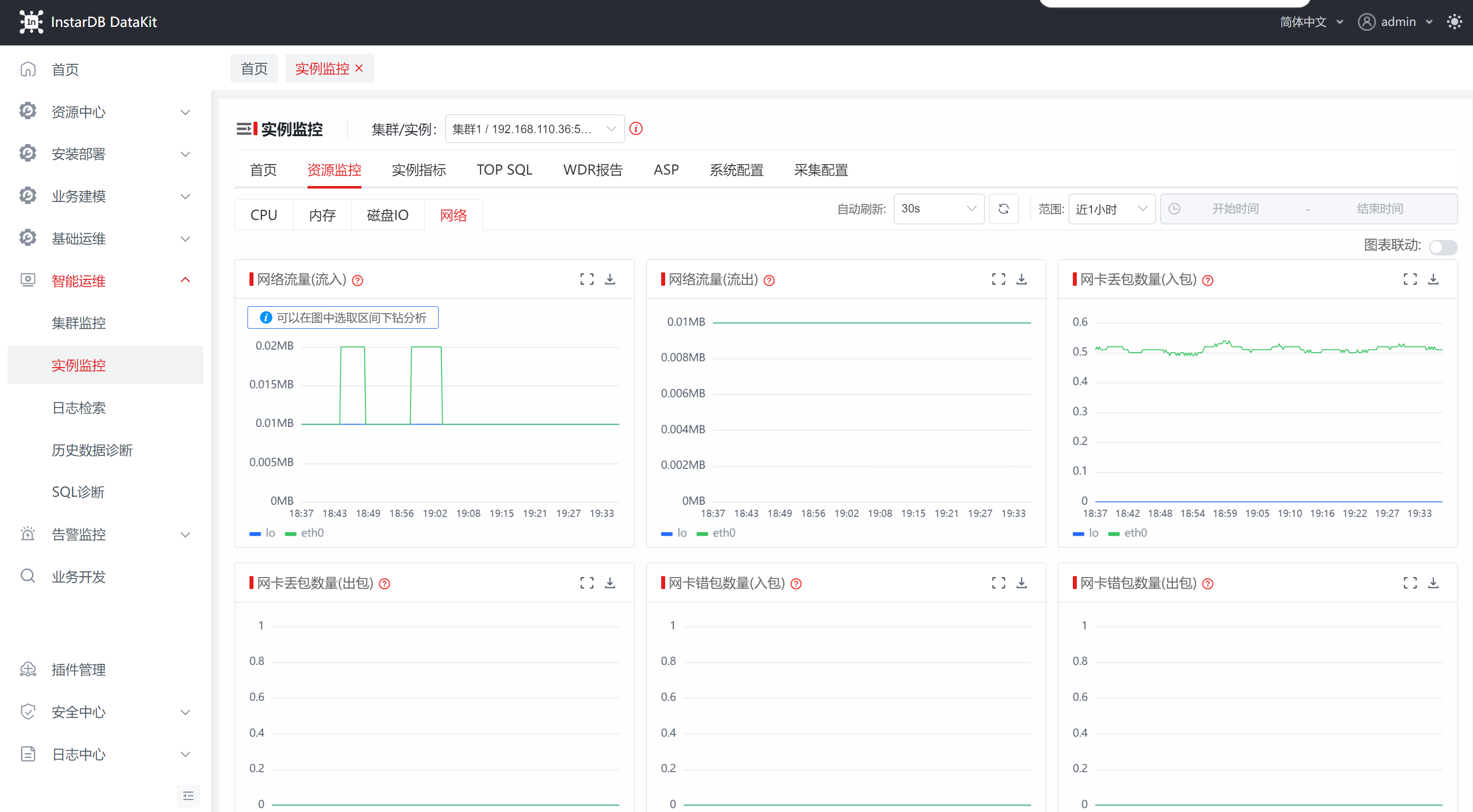Toggle lo legend in 网络流量(流入) chart

pos(262,533)
